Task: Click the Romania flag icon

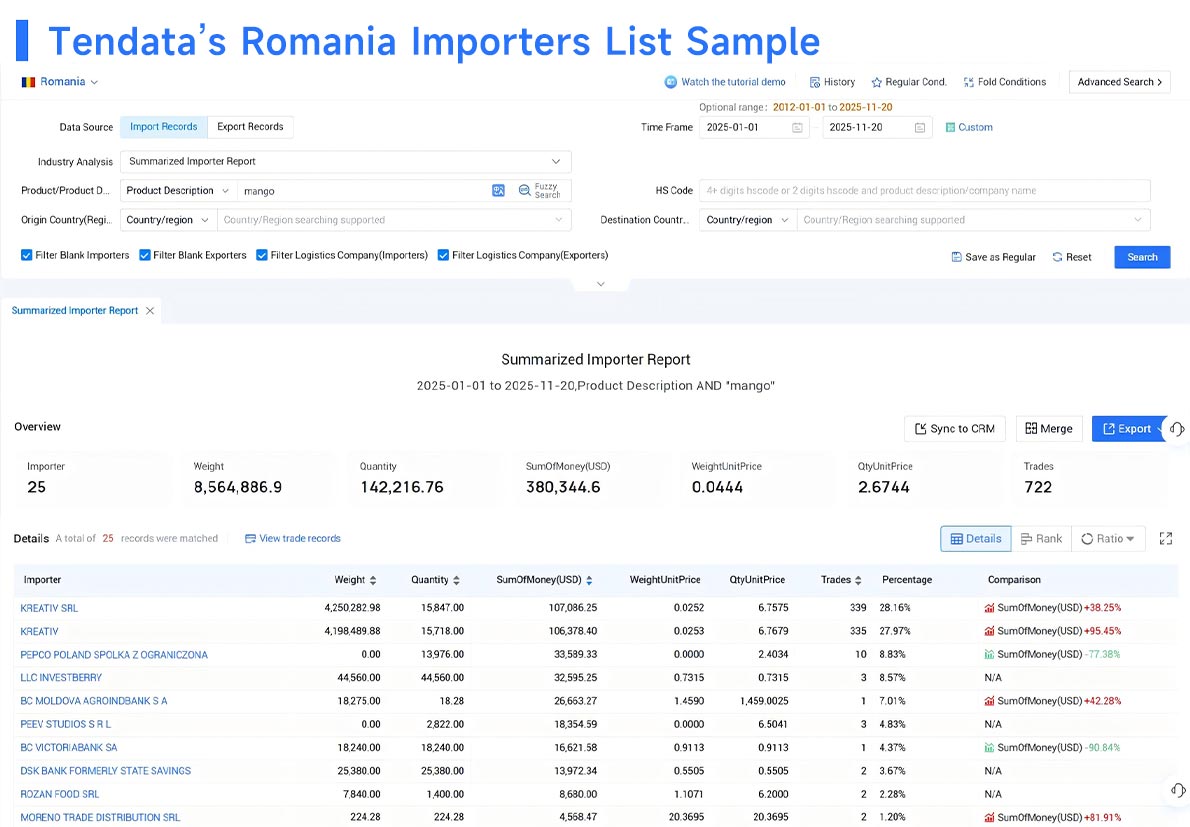Action: point(28,82)
